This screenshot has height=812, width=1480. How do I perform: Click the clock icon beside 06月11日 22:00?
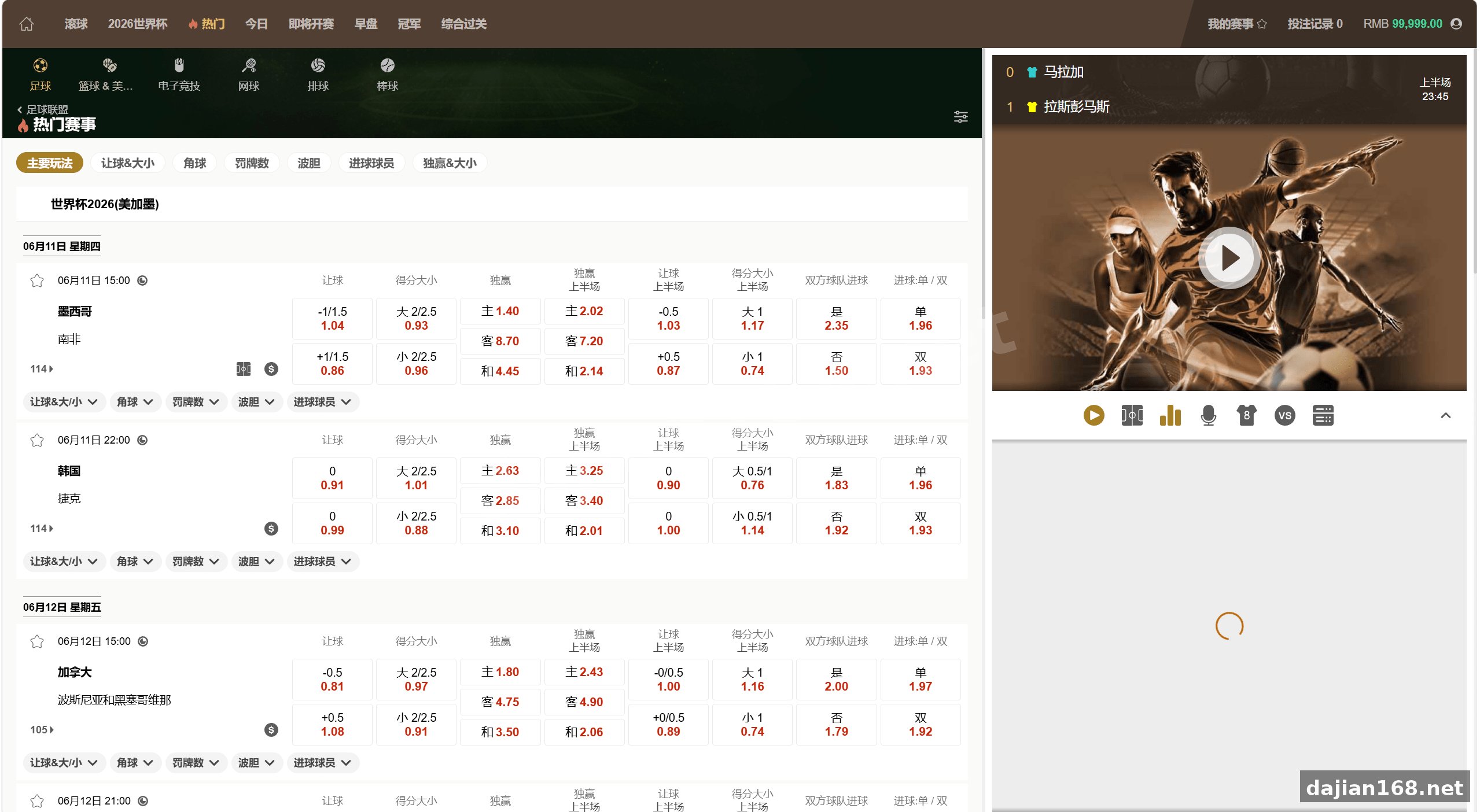[142, 440]
